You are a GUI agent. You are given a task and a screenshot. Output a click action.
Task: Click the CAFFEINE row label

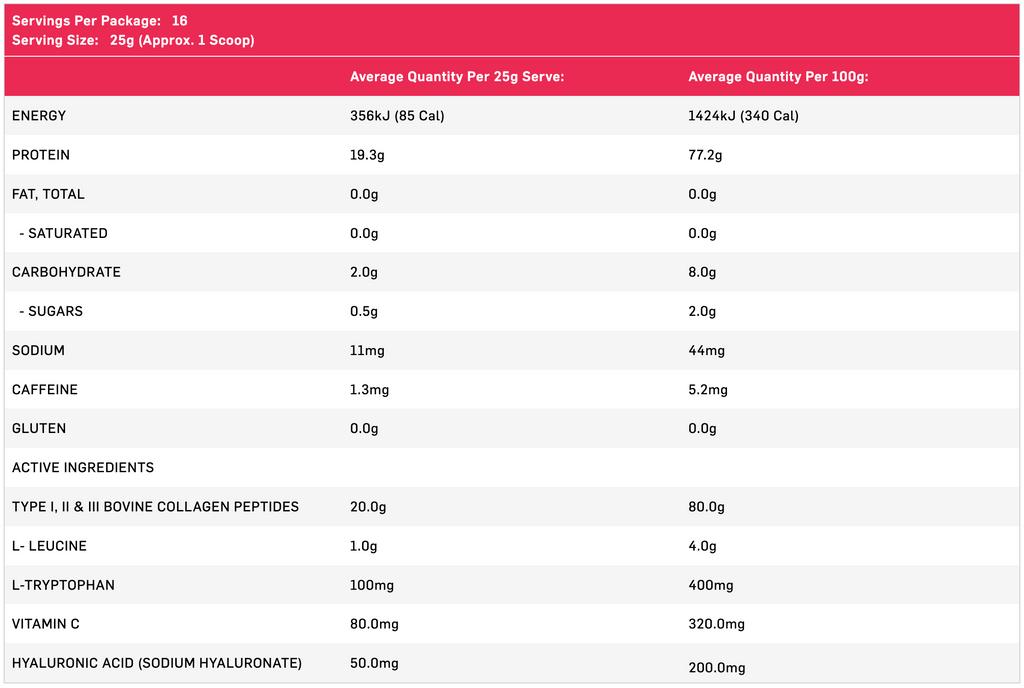coord(45,389)
